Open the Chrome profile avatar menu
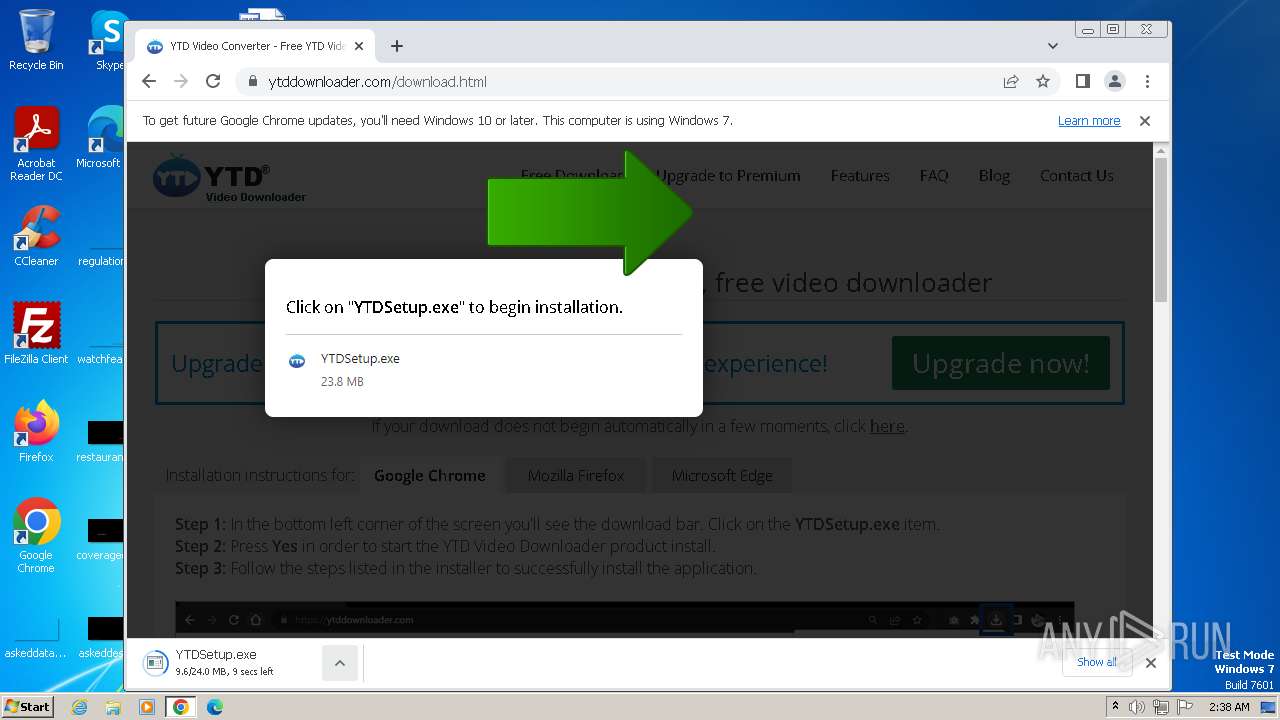This screenshot has height=720, width=1280. 1114,81
